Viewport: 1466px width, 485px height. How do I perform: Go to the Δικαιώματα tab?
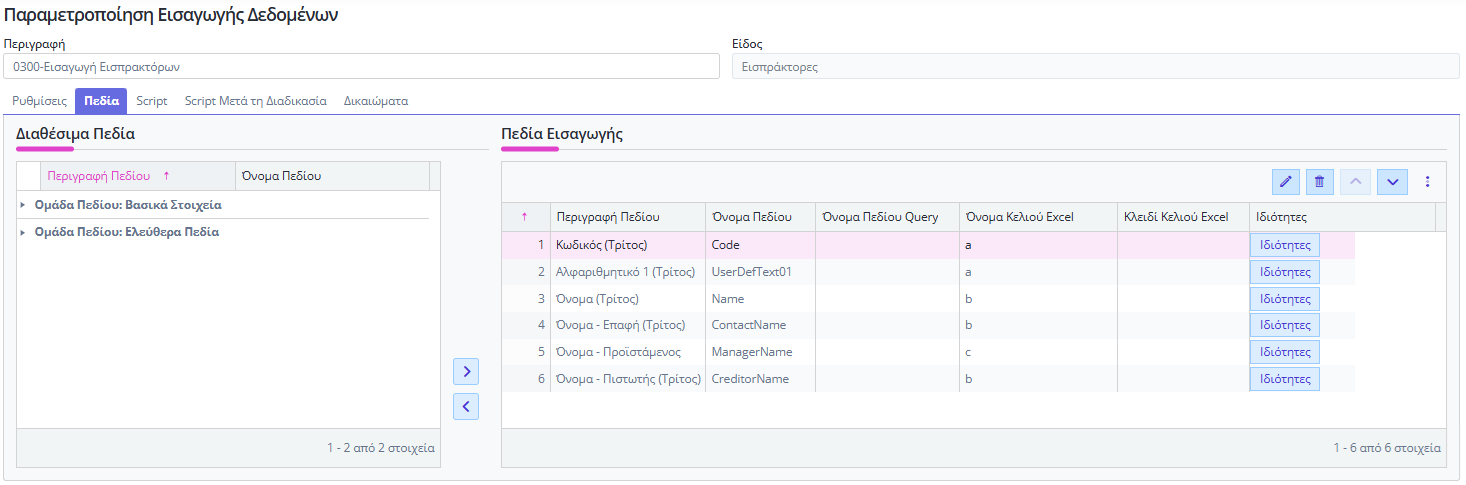tap(375, 101)
